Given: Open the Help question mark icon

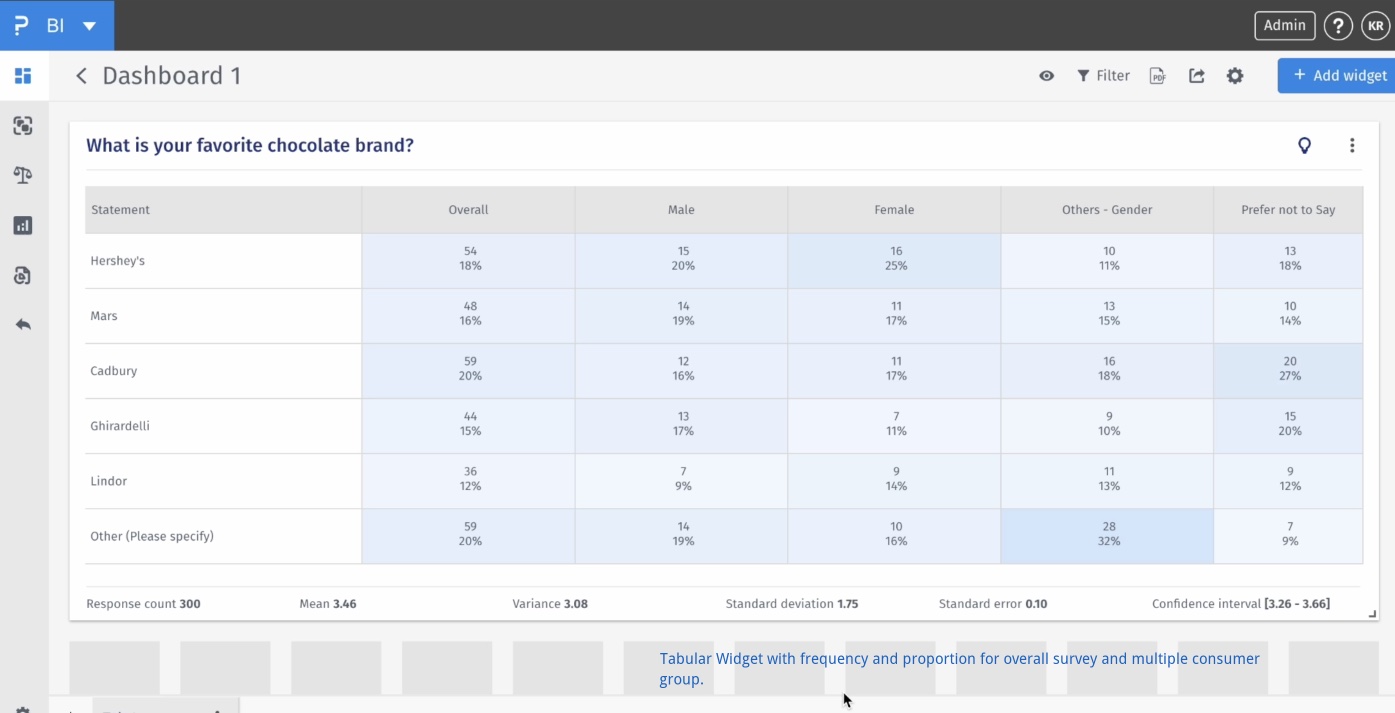Looking at the screenshot, I should [1338, 25].
